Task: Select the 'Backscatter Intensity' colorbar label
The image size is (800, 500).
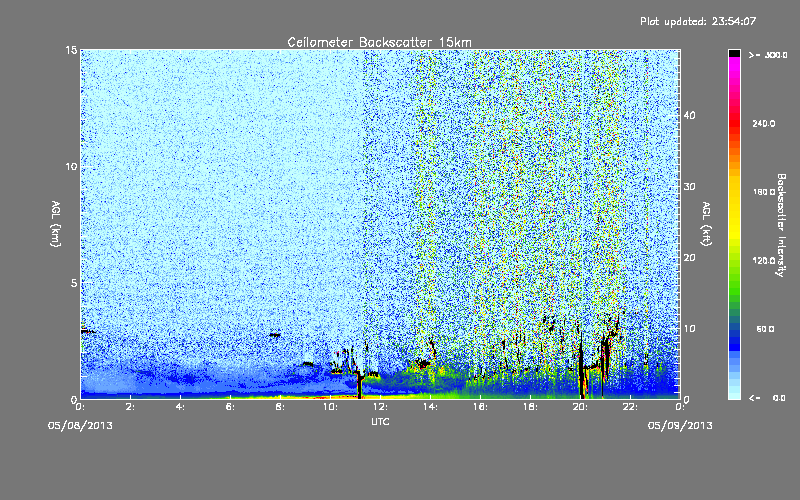Action: tap(781, 225)
